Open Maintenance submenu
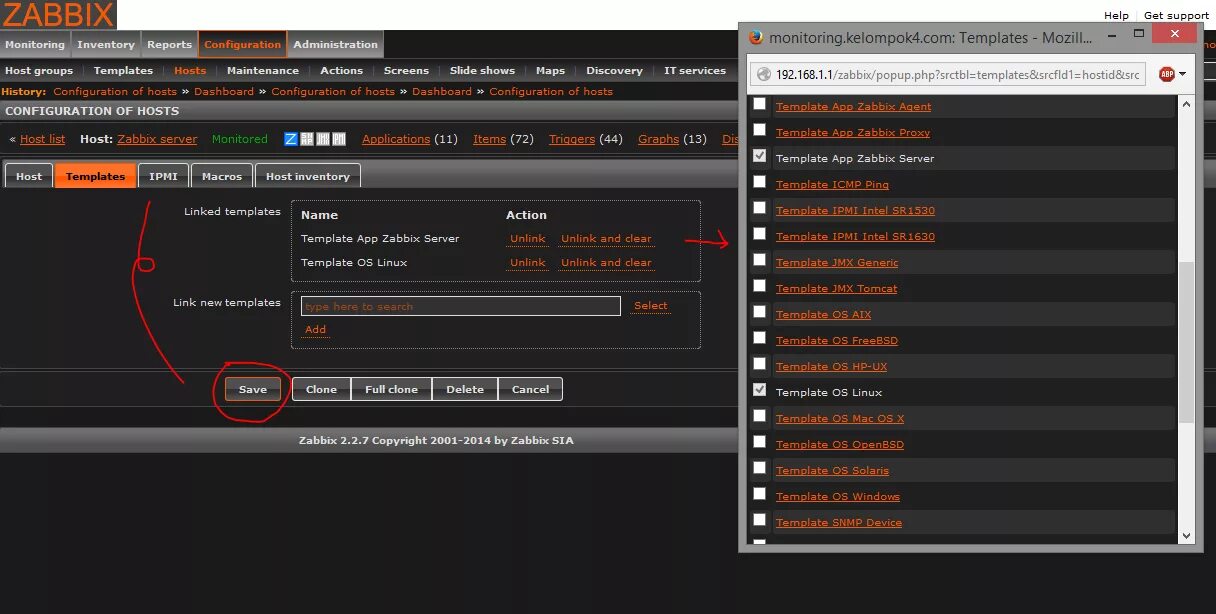This screenshot has height=614, width=1216. click(263, 71)
